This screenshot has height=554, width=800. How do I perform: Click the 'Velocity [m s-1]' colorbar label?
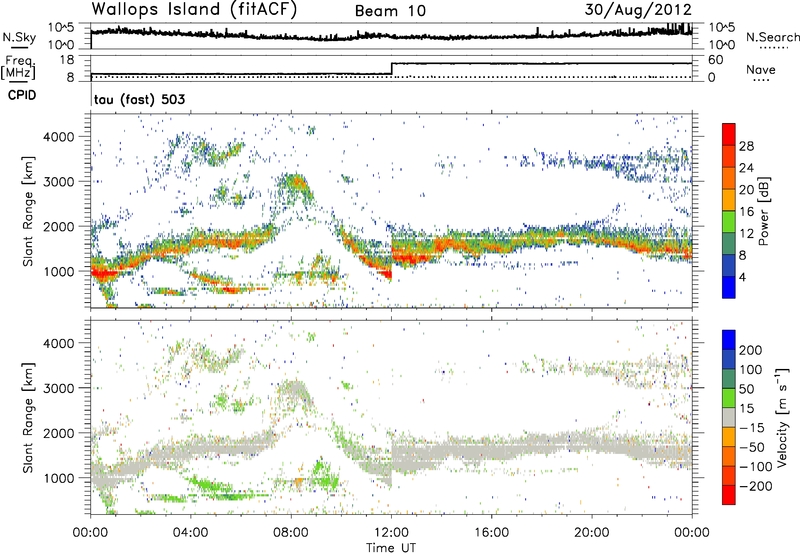(x=783, y=417)
